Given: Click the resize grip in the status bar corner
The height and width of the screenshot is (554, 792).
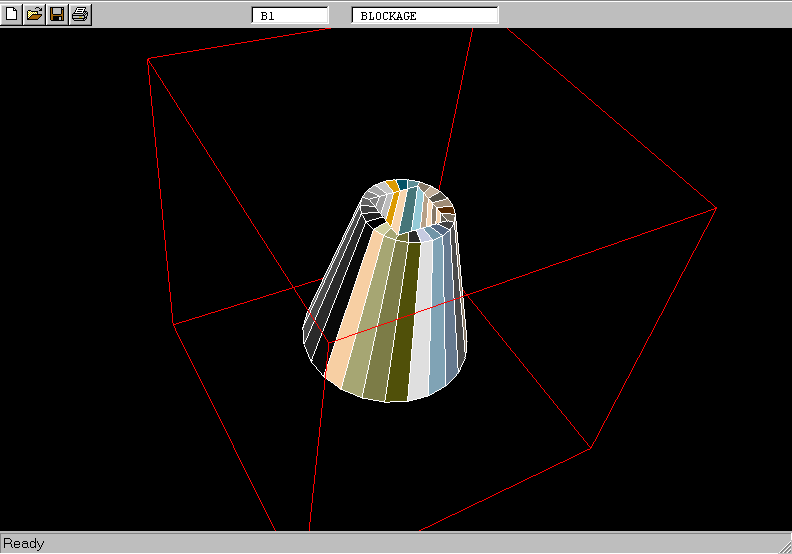Looking at the screenshot, I should (783, 545).
